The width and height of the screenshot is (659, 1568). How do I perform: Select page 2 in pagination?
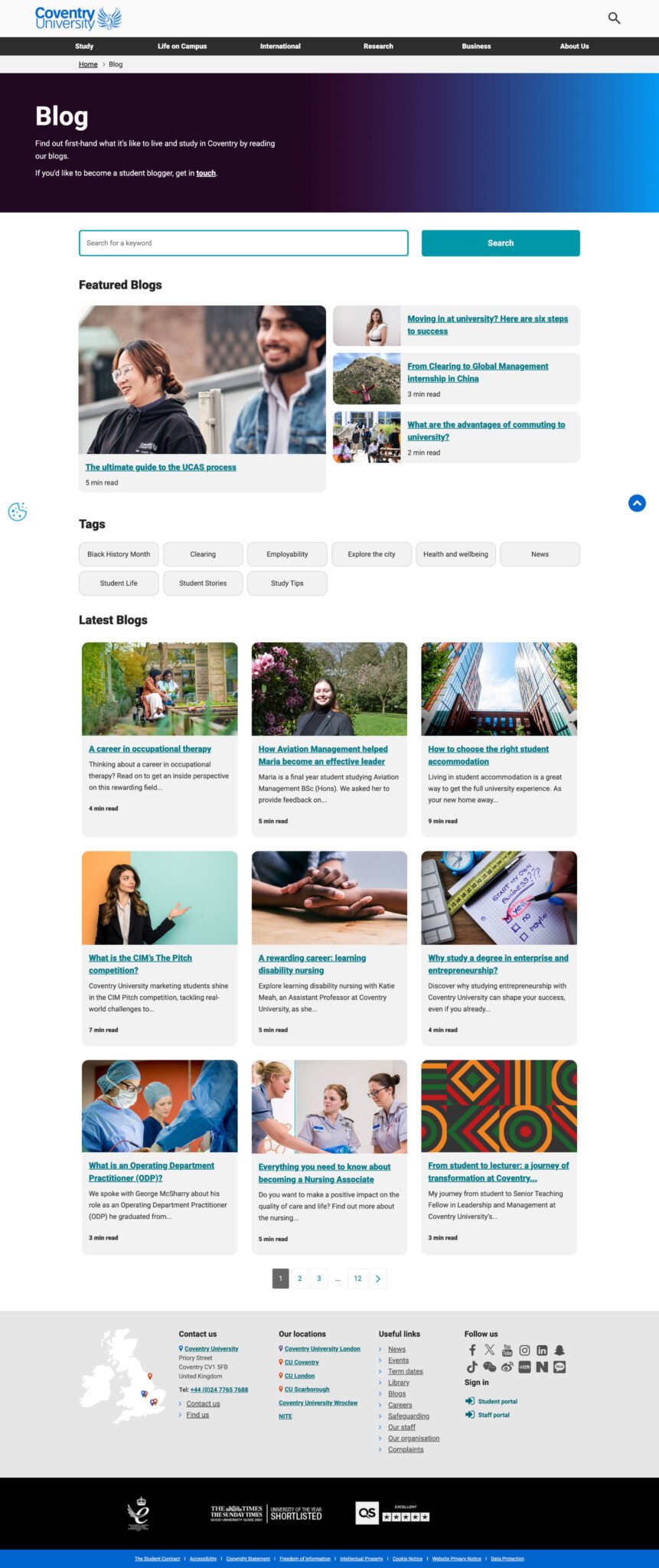tap(299, 1278)
